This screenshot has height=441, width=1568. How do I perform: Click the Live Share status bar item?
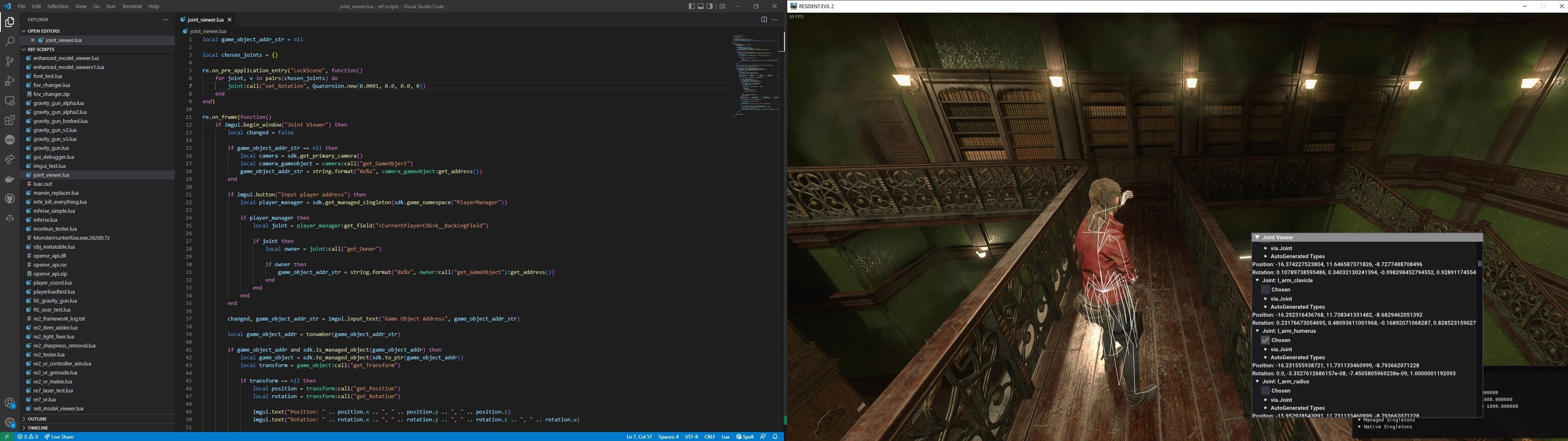point(59,437)
